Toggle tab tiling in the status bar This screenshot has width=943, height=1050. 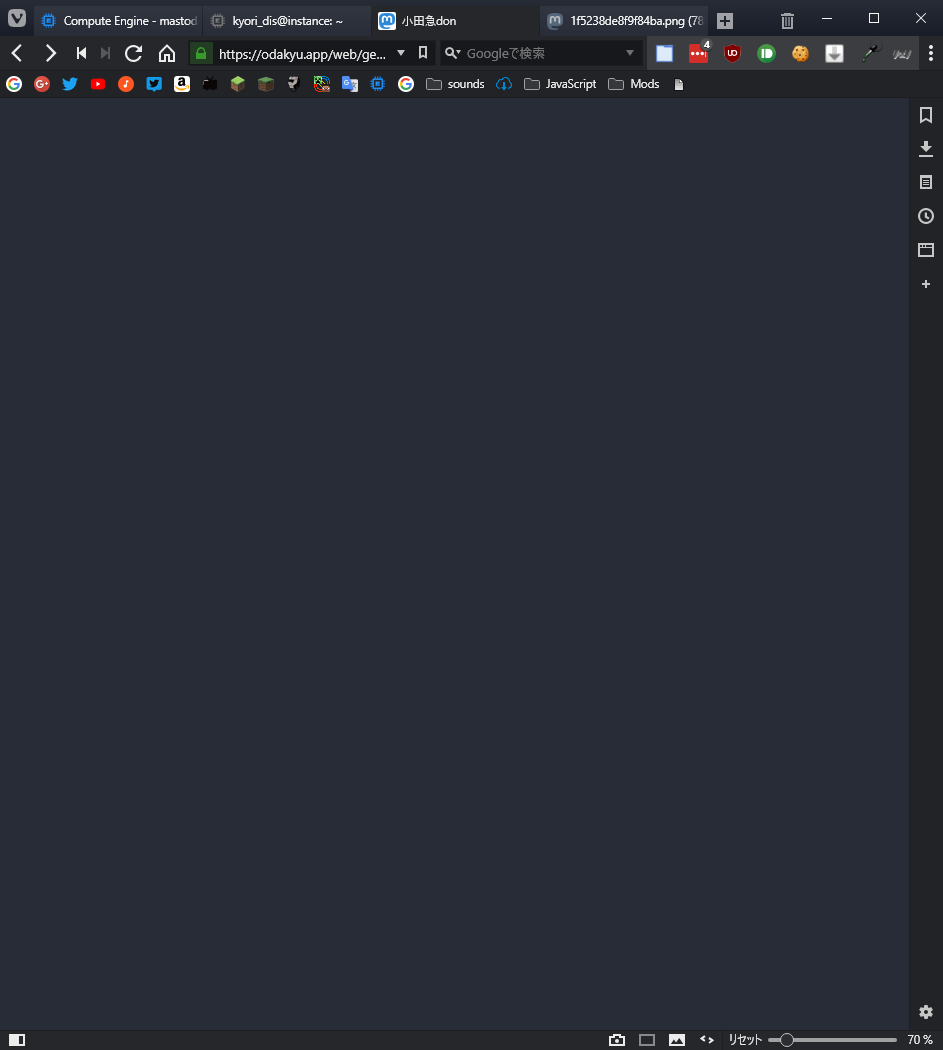(x=647, y=1040)
